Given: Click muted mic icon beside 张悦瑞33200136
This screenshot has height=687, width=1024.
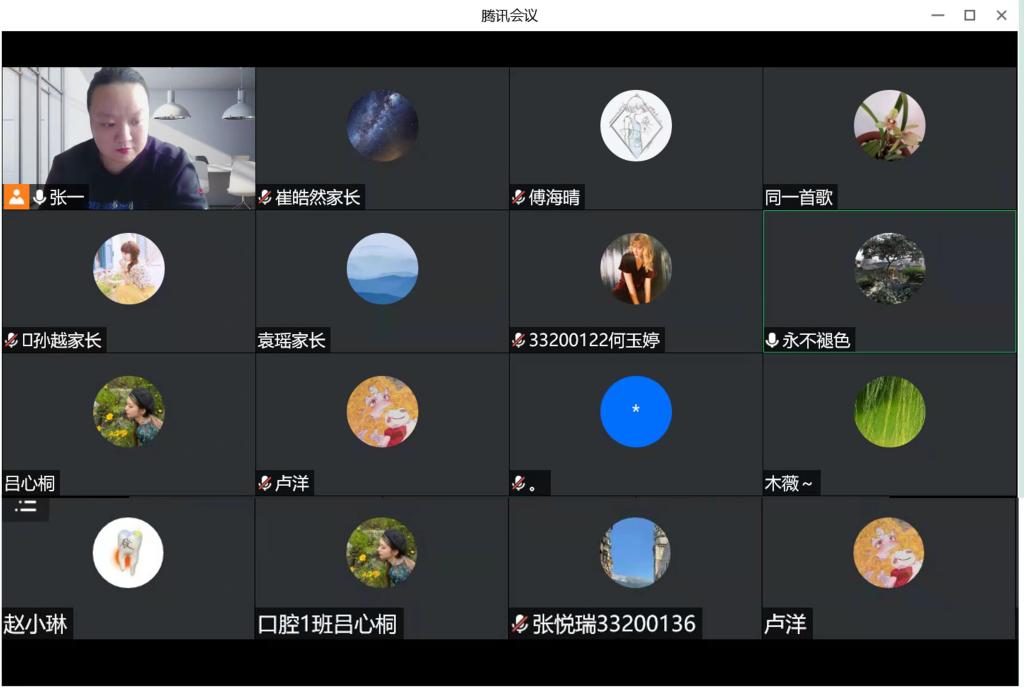Looking at the screenshot, I should (520, 624).
